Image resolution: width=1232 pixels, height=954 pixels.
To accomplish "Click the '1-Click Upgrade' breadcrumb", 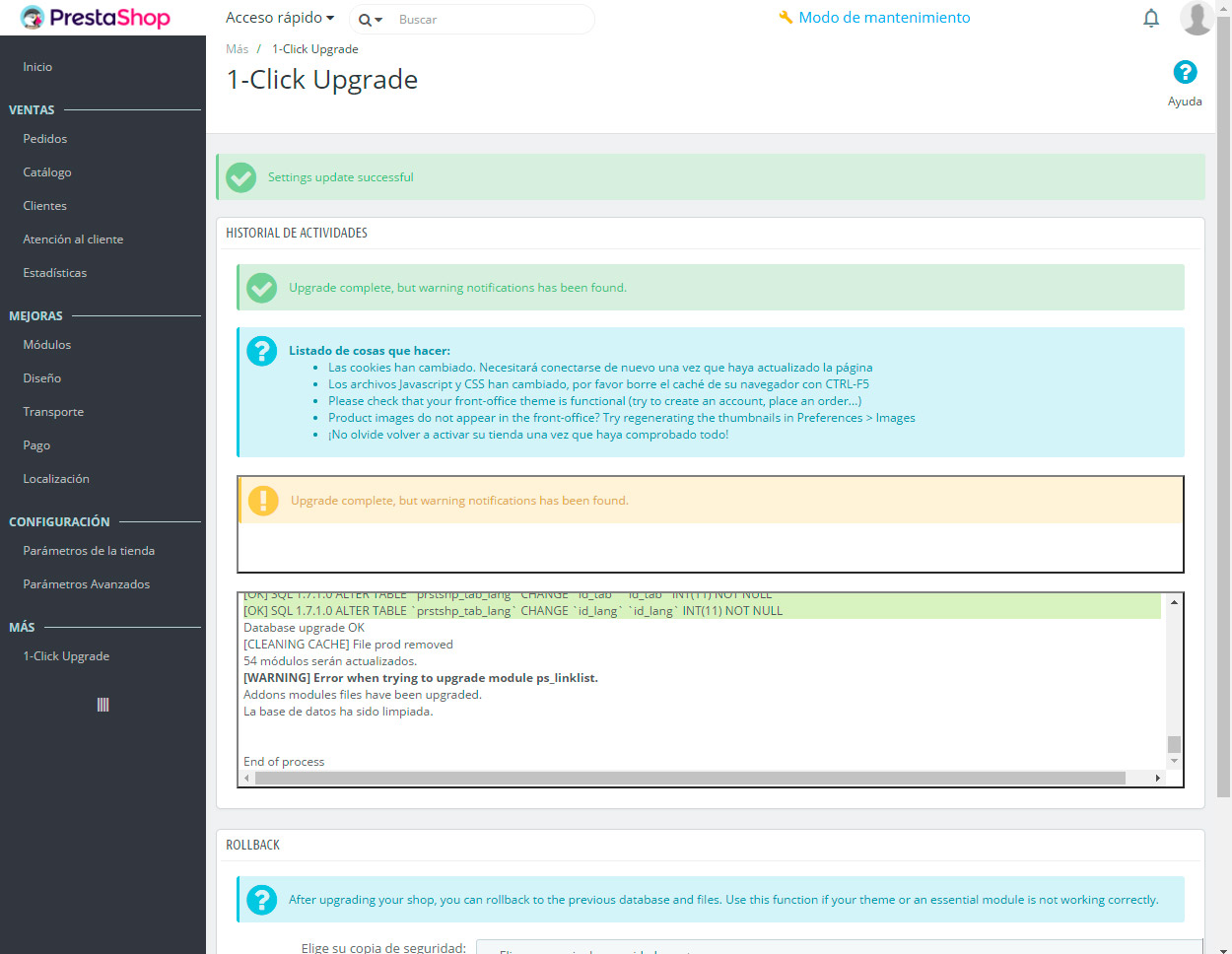I will (315, 49).
